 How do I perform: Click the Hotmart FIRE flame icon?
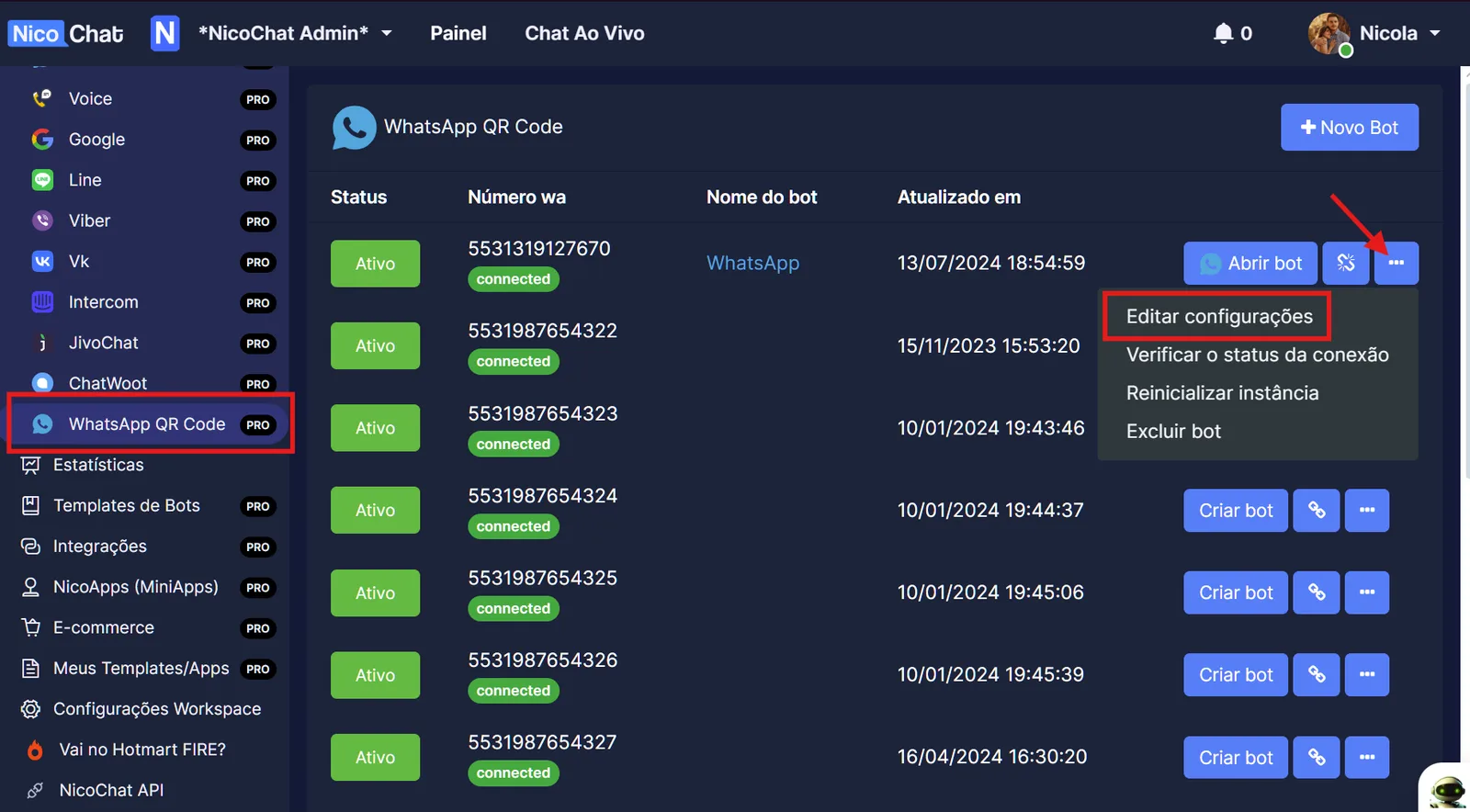pos(35,750)
